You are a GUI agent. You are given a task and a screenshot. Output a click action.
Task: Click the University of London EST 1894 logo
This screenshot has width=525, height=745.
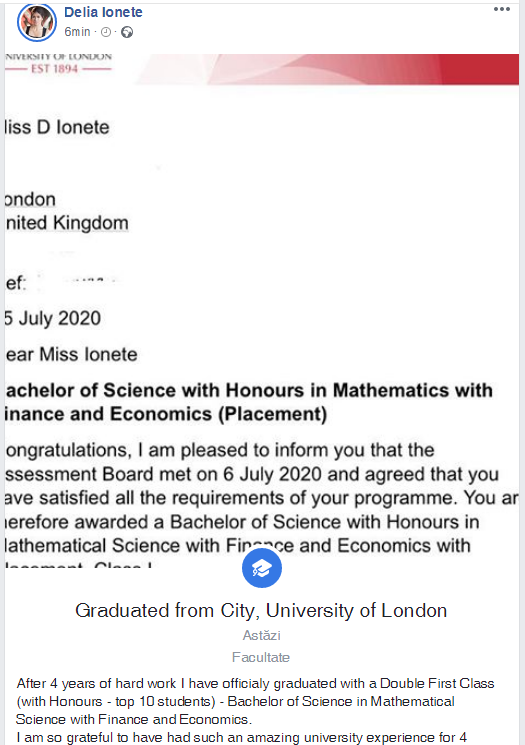[58, 63]
